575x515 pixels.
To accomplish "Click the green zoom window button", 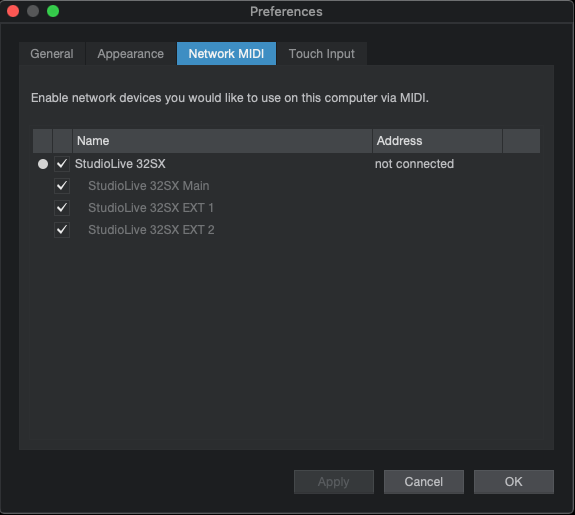I will click(53, 11).
